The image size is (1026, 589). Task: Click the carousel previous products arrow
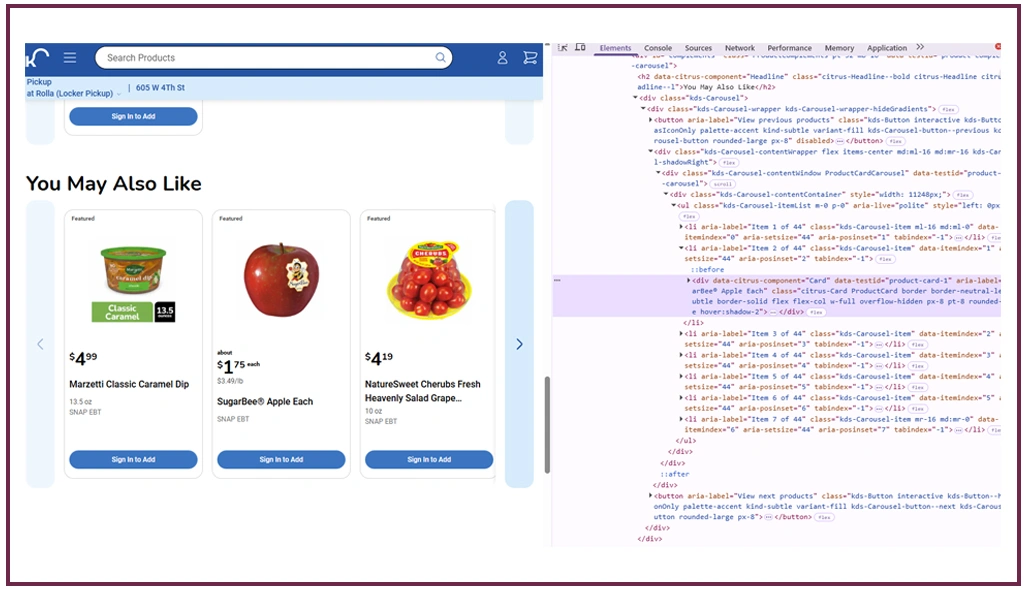tap(40, 344)
